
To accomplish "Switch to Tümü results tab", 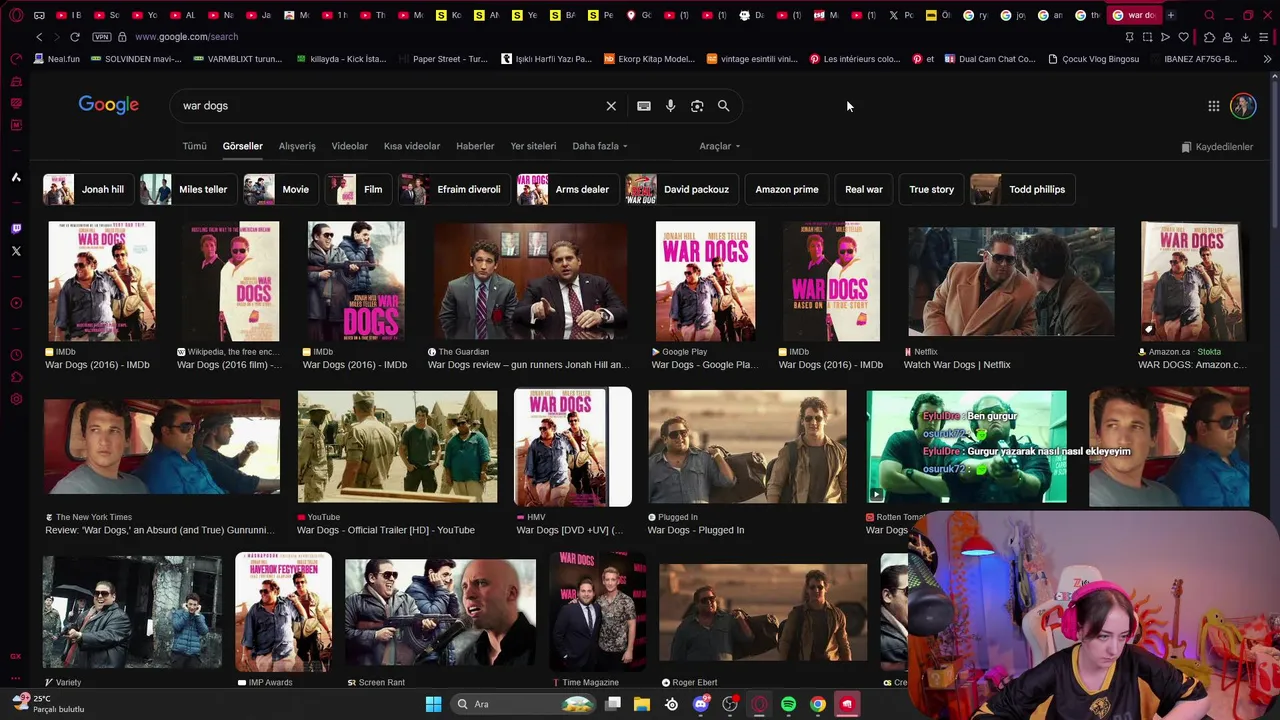I will point(194,146).
